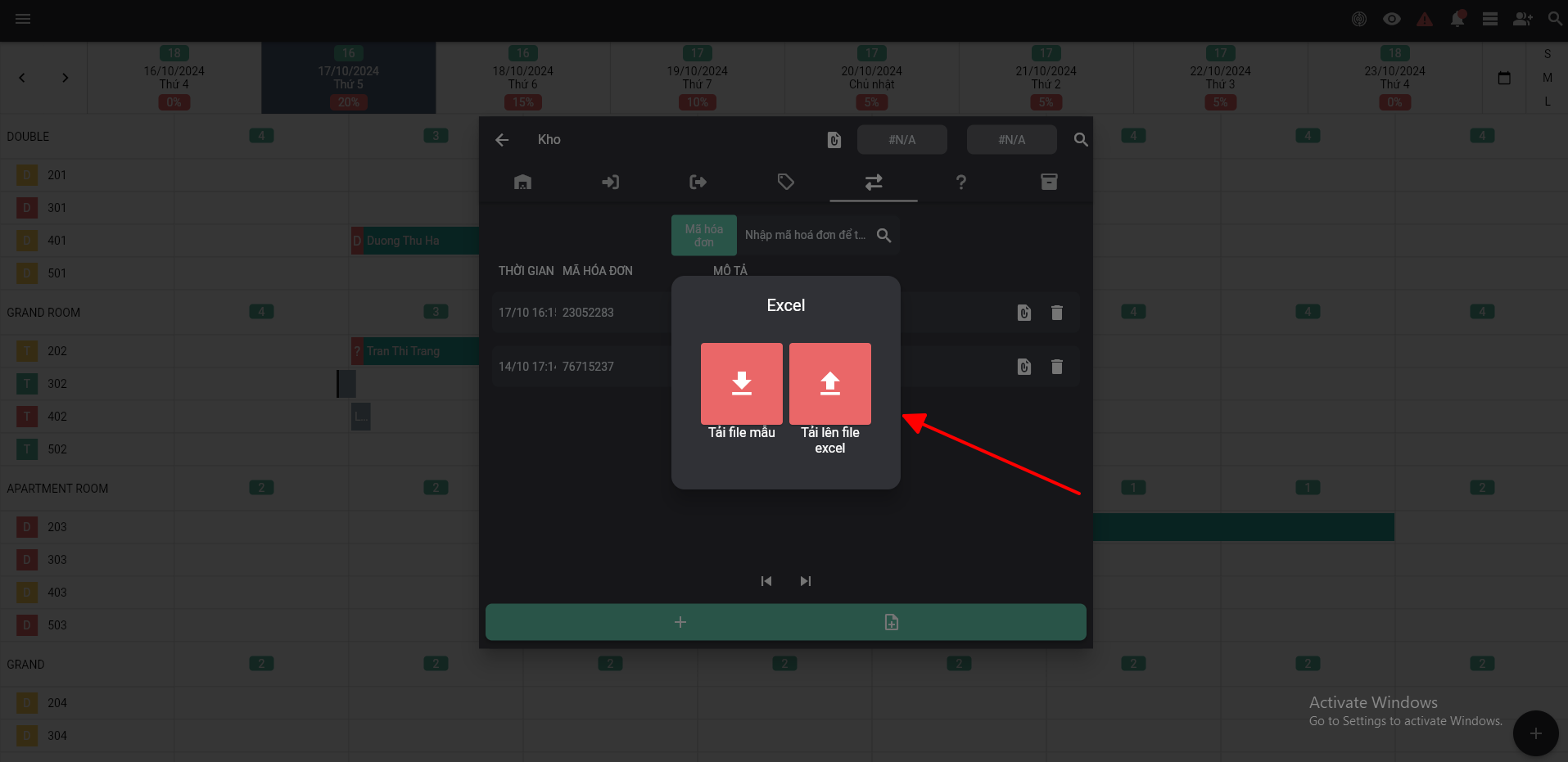This screenshot has width=1568, height=762.
Task: Select the L size option
Action: tap(1548, 101)
